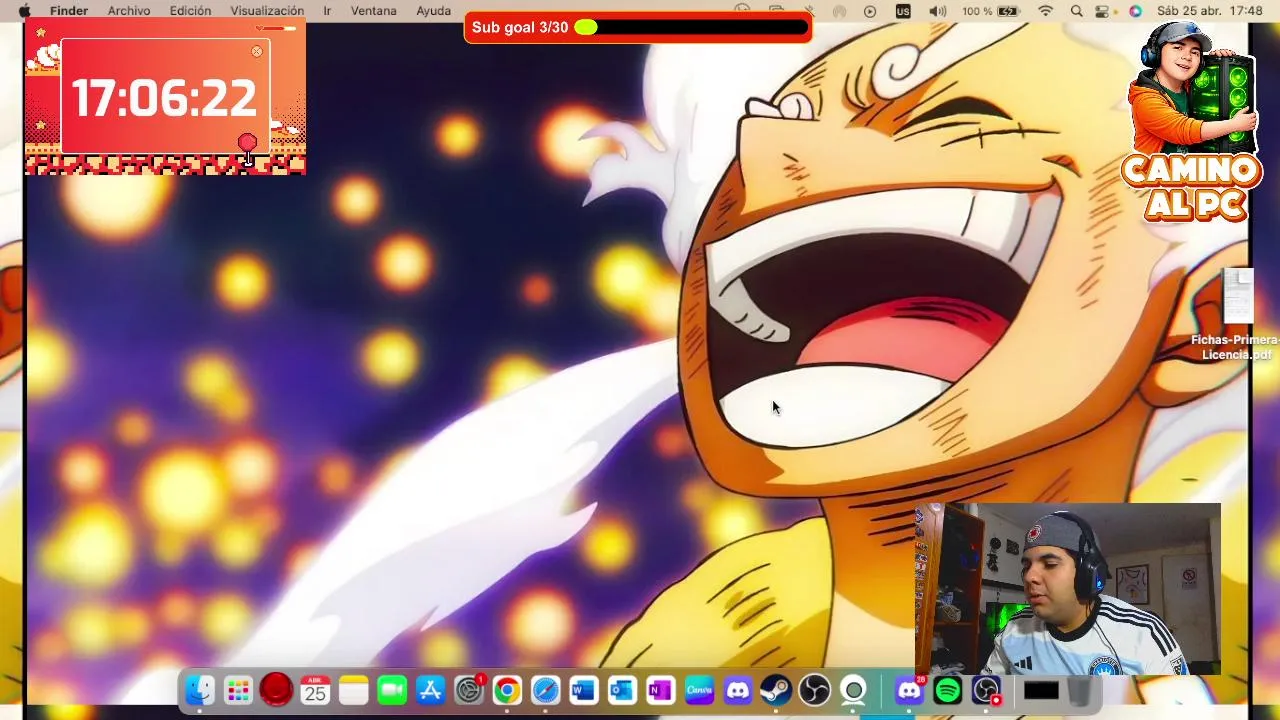Open Microsoft OneNote in Dock
1280x720 pixels.
tap(660, 690)
